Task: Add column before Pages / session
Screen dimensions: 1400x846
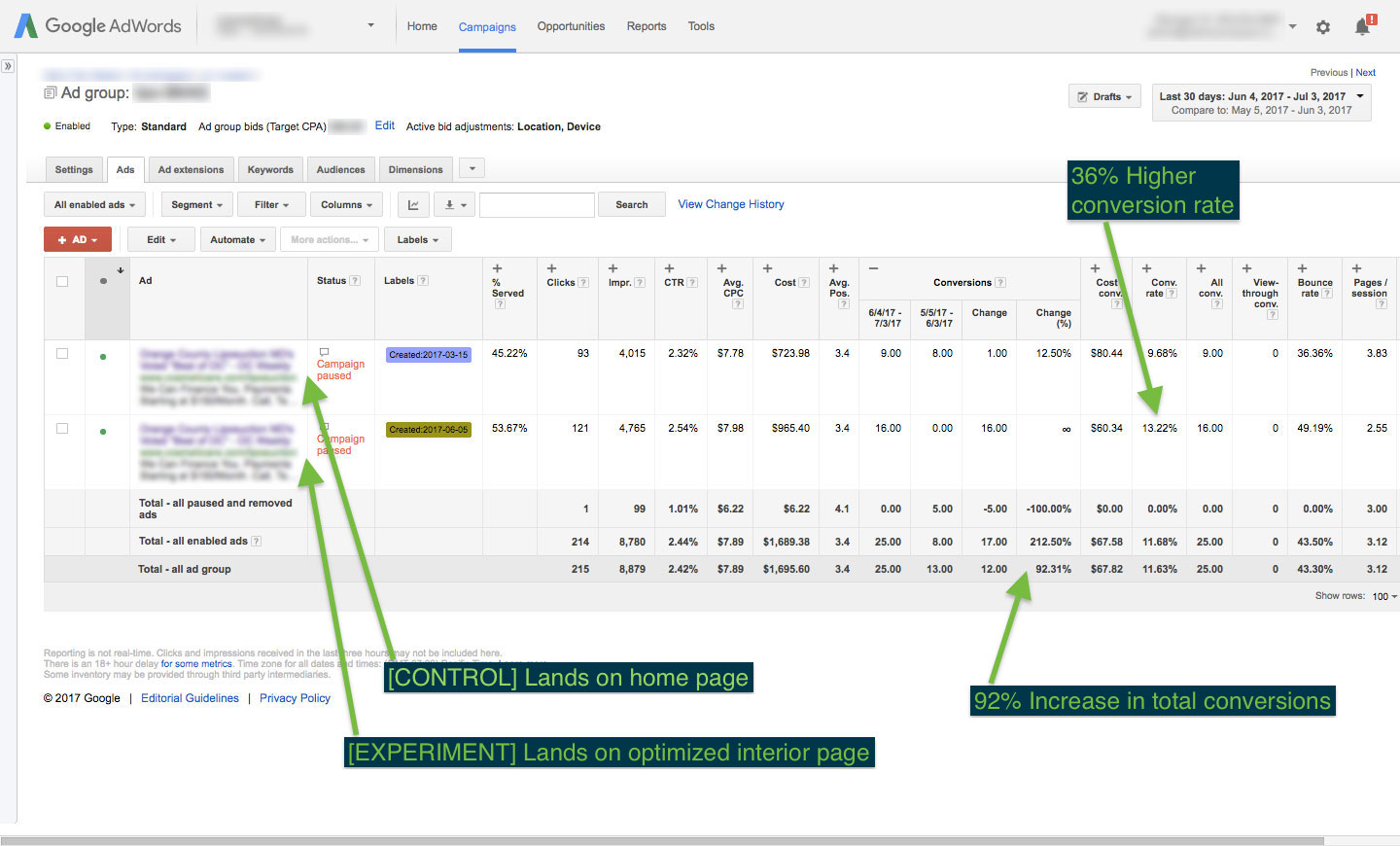Action: 1357,268
